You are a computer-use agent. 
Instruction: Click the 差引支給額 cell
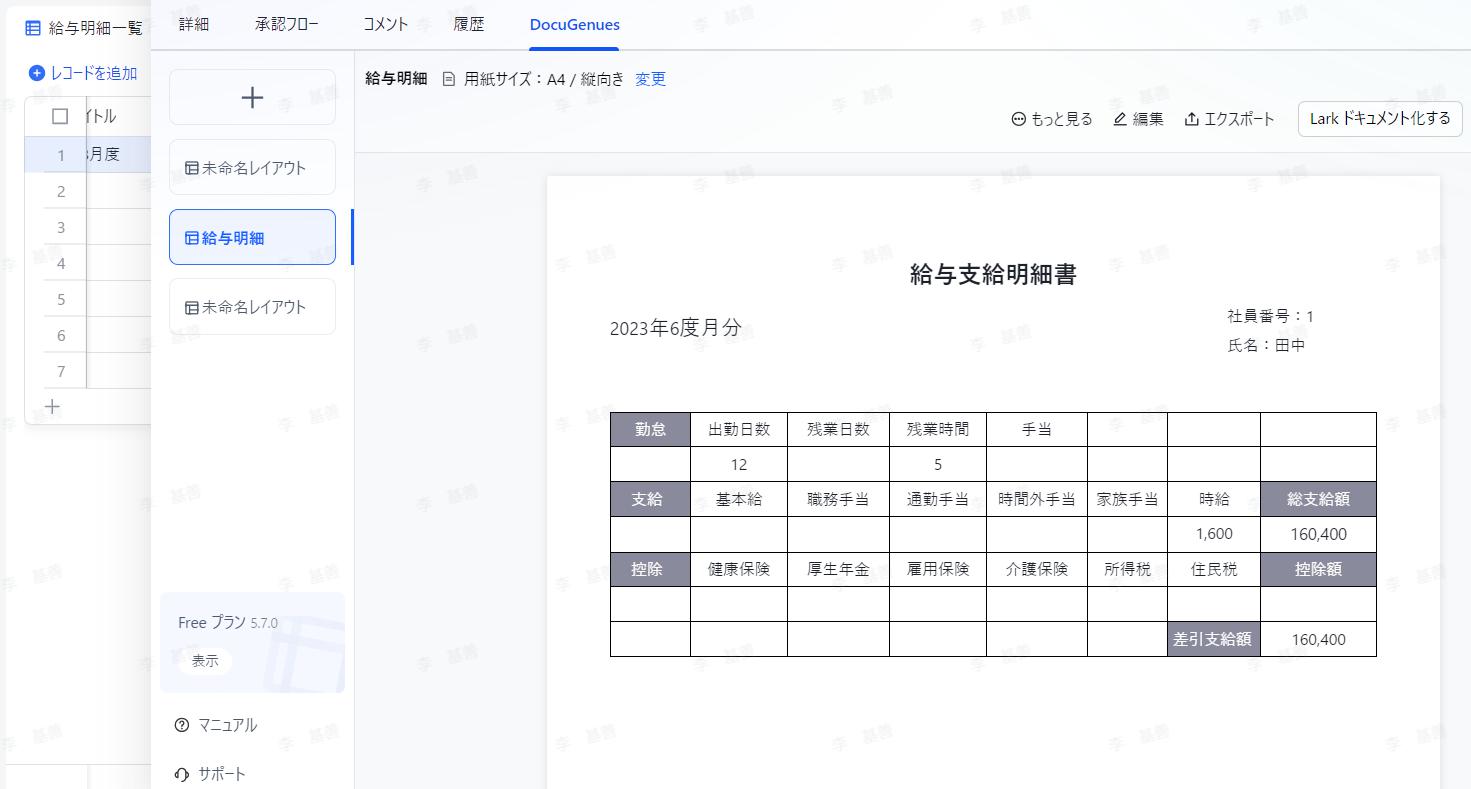pyautogui.click(x=1214, y=639)
